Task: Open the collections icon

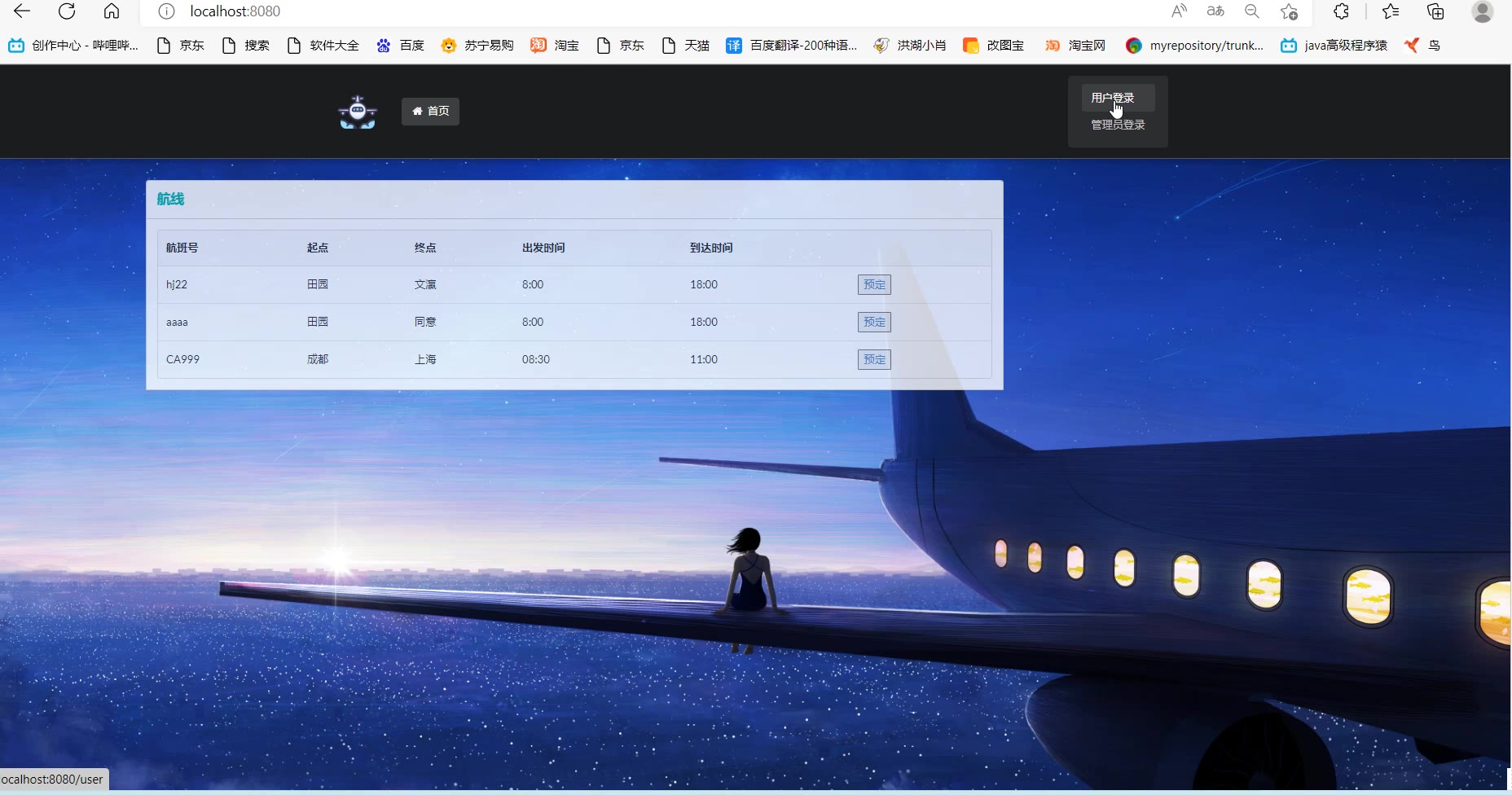Action: [1435, 11]
